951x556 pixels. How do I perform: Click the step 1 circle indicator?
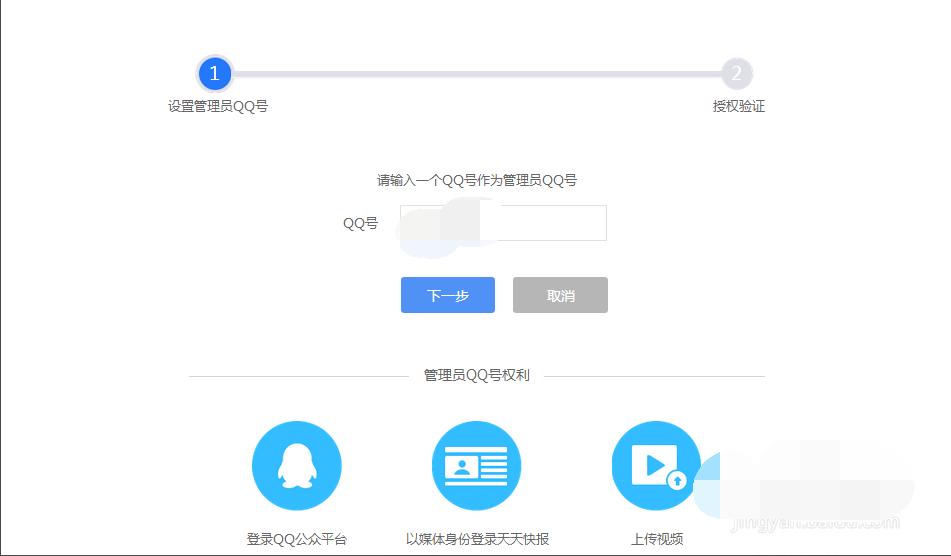coord(214,73)
